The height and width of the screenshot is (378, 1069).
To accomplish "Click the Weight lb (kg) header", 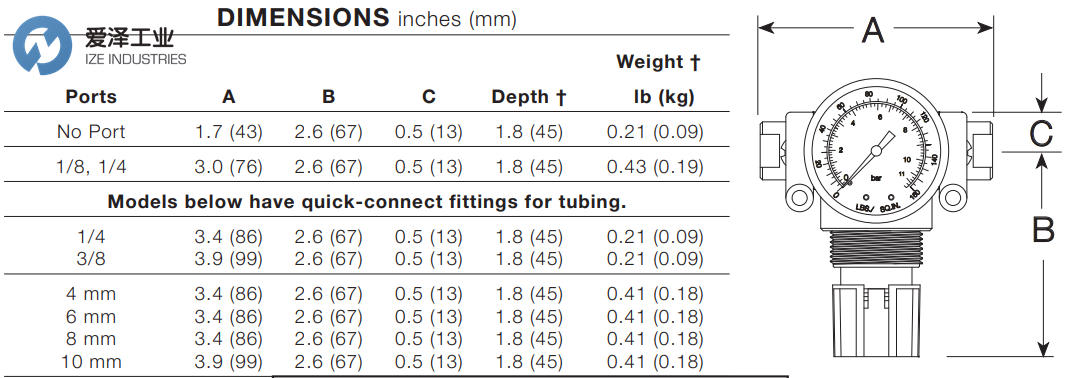I will coord(659,79).
